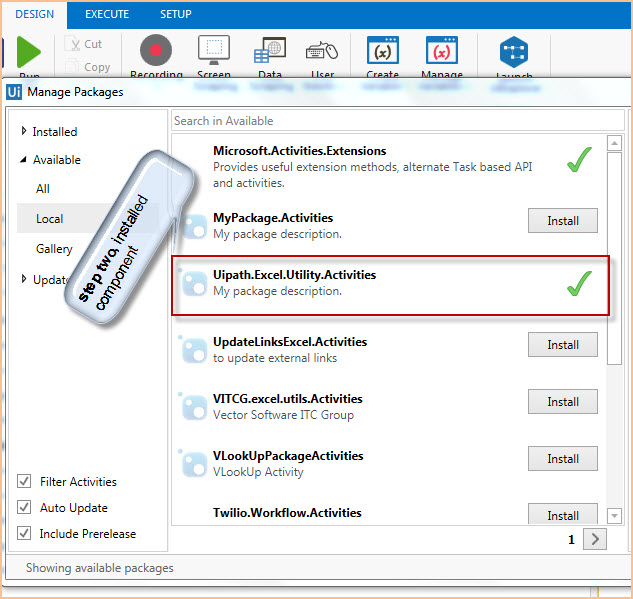Open the Screen Scraping tool icon

(214, 50)
